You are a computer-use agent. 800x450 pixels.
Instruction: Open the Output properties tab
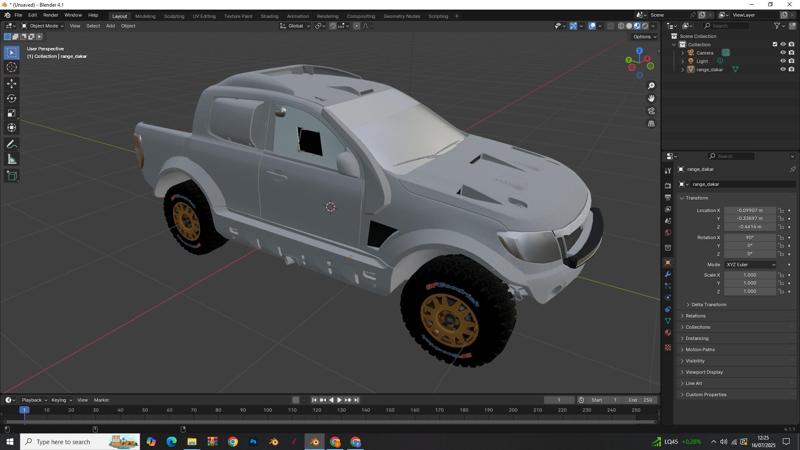coord(668,197)
